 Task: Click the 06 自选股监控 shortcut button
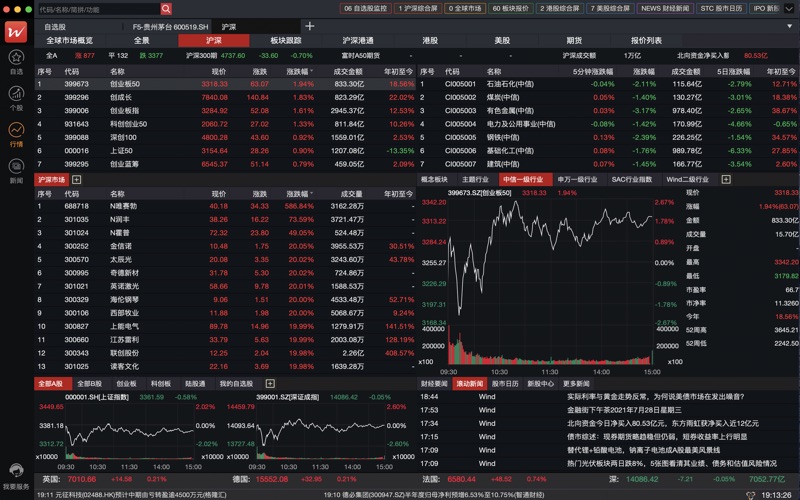(x=365, y=9)
